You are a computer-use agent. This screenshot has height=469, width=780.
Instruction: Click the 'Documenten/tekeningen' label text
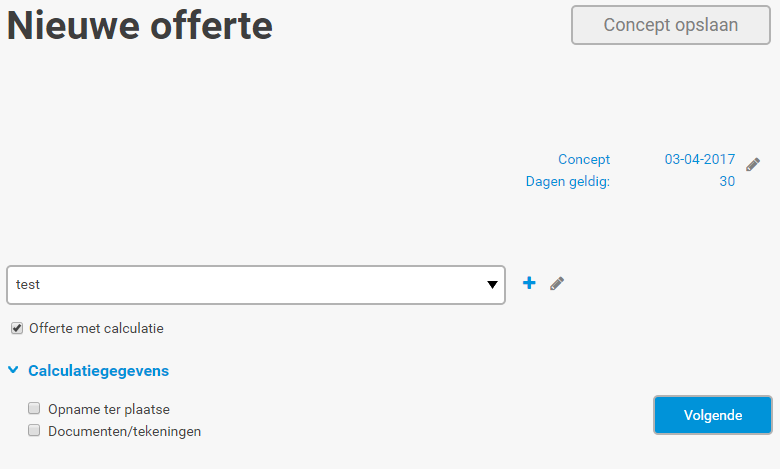124,431
